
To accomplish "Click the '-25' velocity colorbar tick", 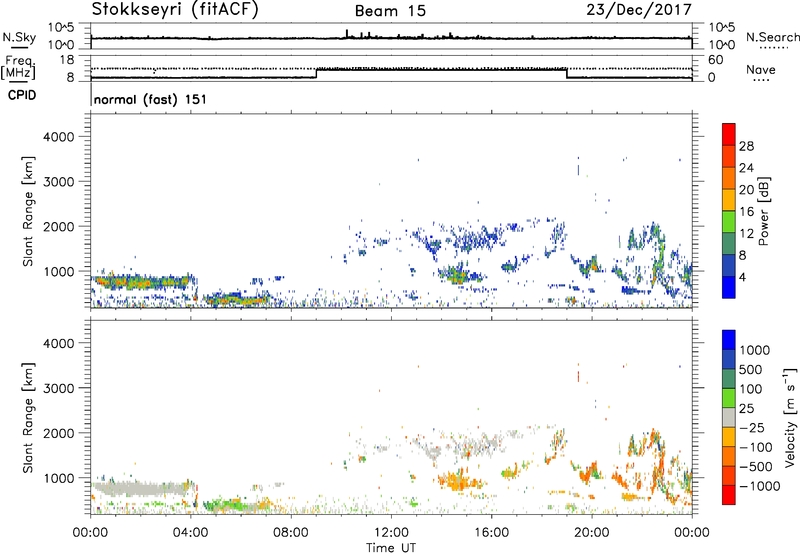I will (x=752, y=427).
